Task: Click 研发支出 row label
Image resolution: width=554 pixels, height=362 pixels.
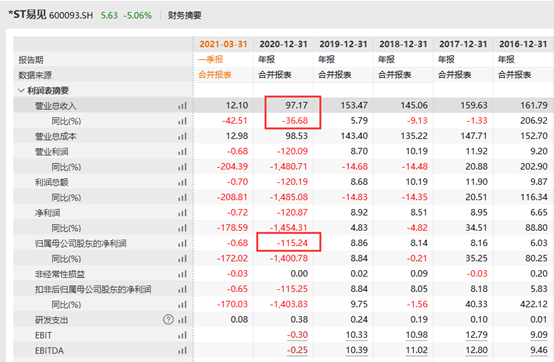Action: pos(51,320)
